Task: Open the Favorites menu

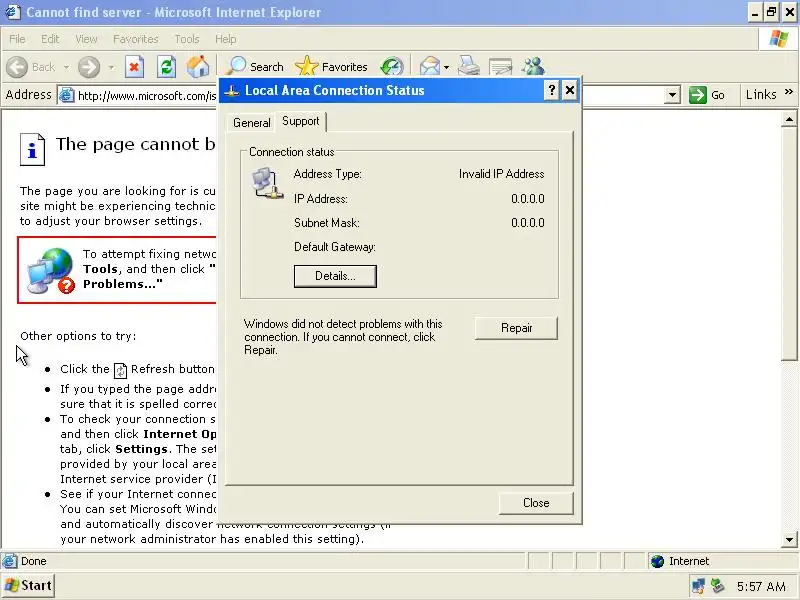Action: click(136, 39)
